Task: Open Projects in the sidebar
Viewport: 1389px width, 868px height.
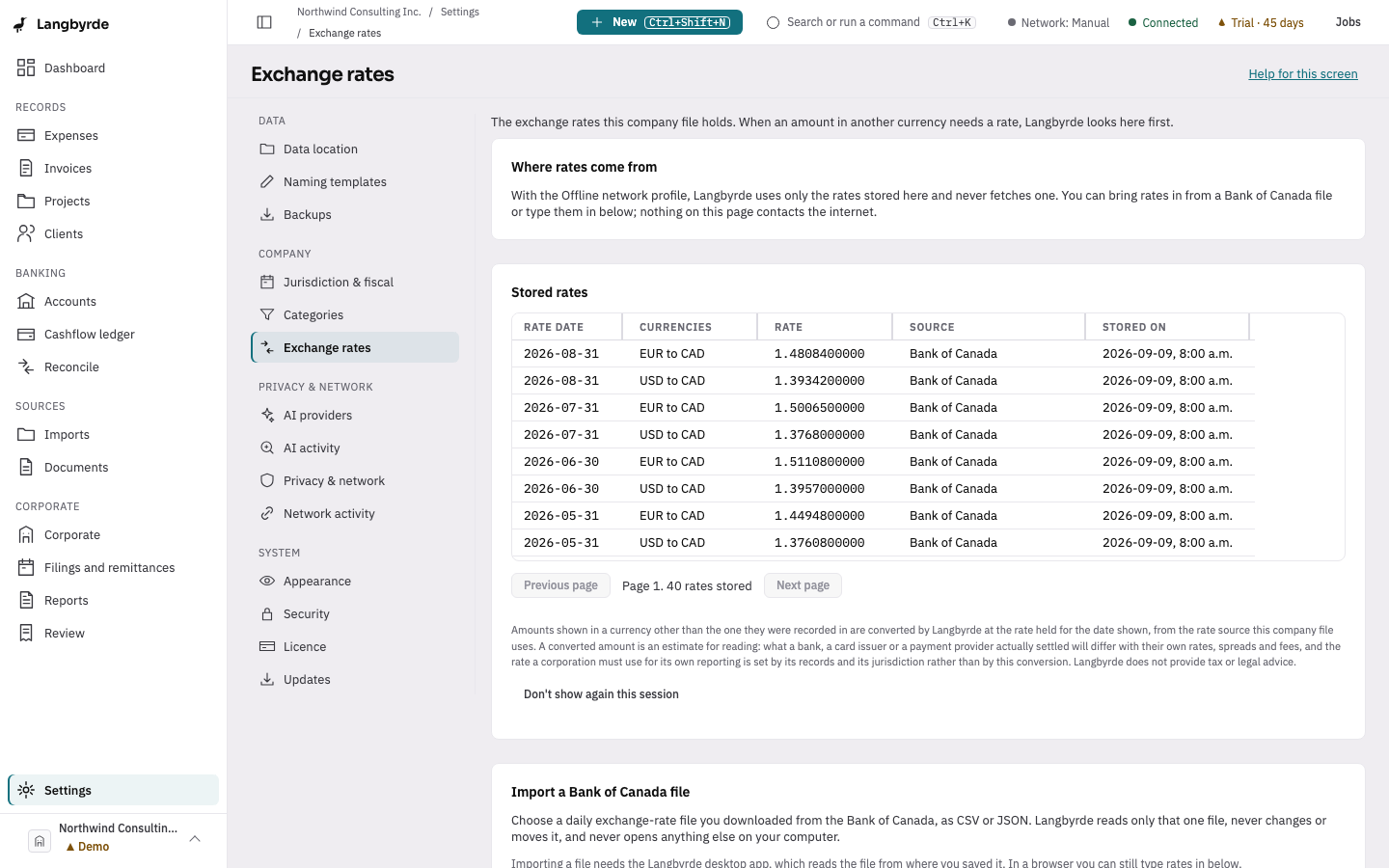Action: 113,202
